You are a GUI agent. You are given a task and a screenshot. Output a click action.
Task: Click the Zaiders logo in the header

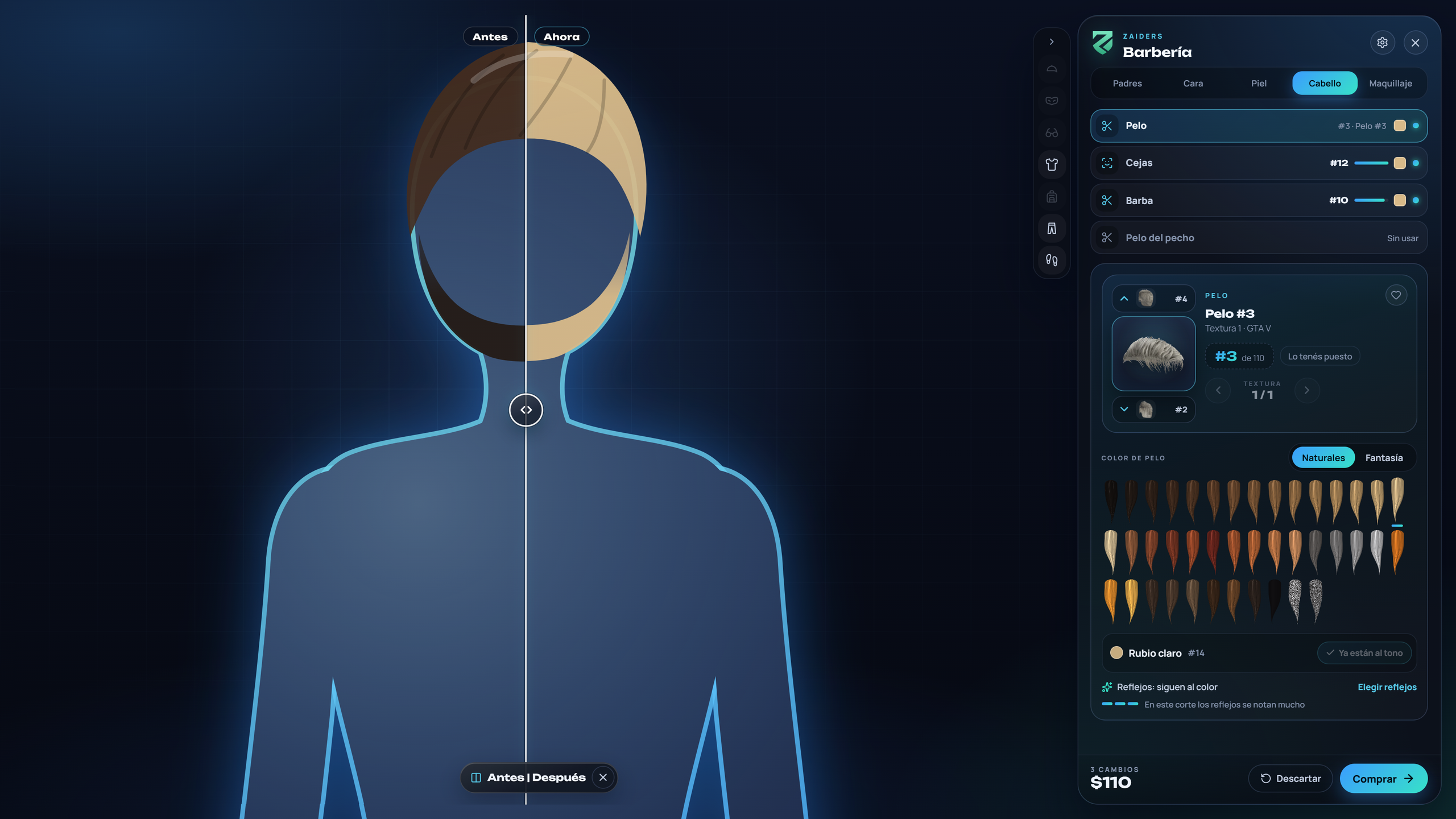coord(1103,44)
